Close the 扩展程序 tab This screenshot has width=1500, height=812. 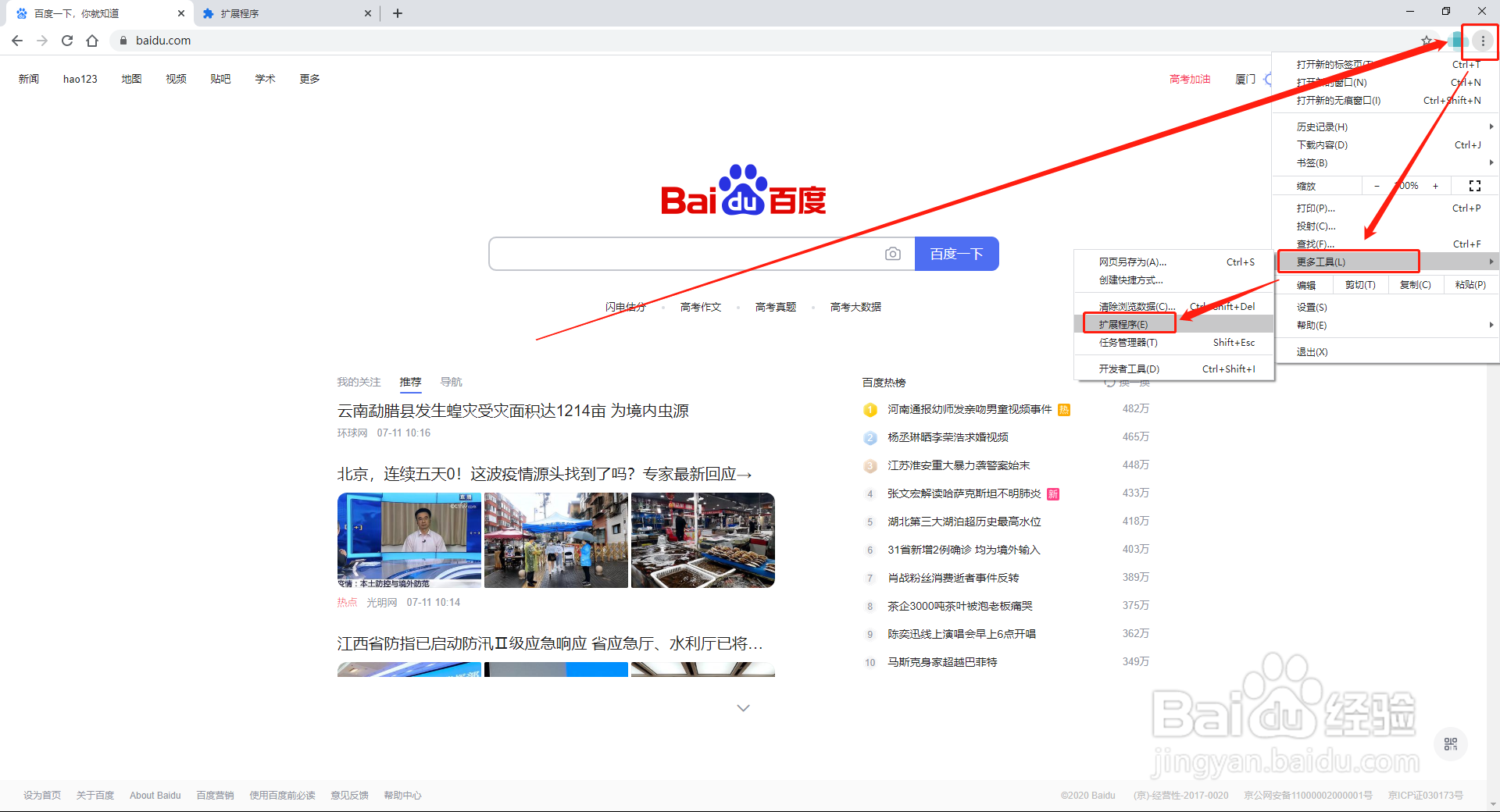pyautogui.click(x=368, y=13)
